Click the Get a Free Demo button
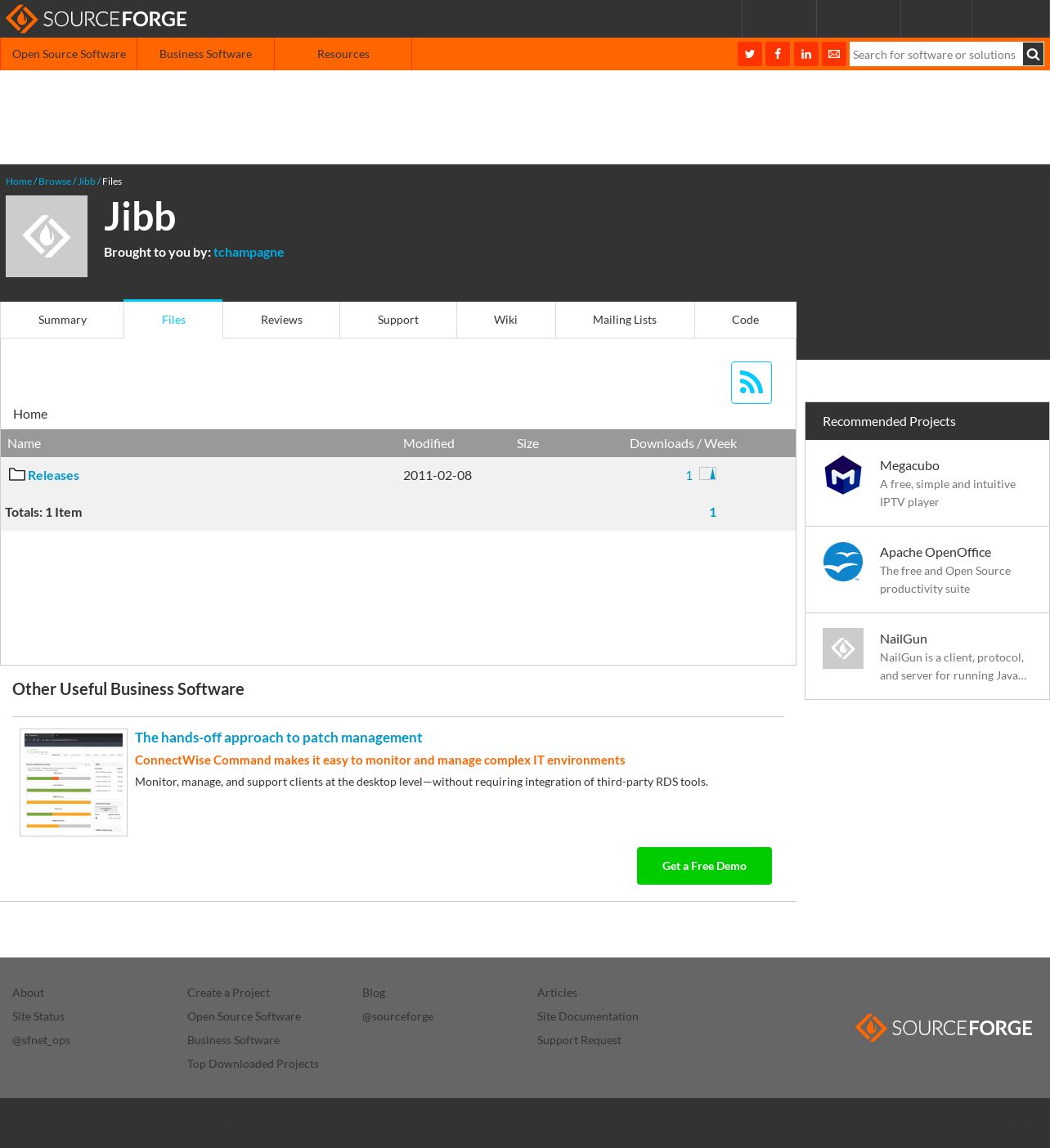Screen dimensions: 1050x1148 (704, 866)
